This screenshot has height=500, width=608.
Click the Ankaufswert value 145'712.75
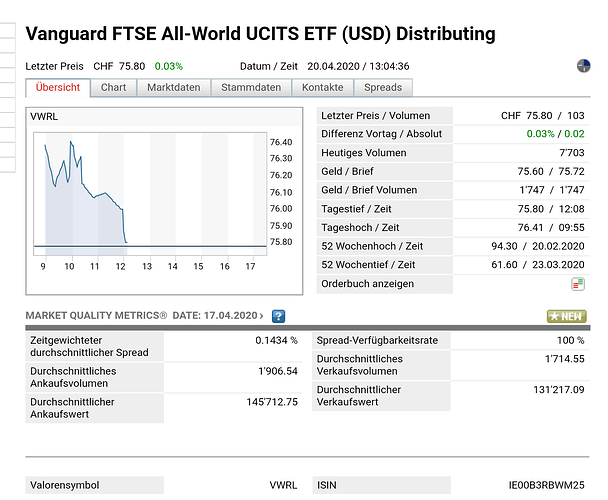pyautogui.click(x=272, y=402)
